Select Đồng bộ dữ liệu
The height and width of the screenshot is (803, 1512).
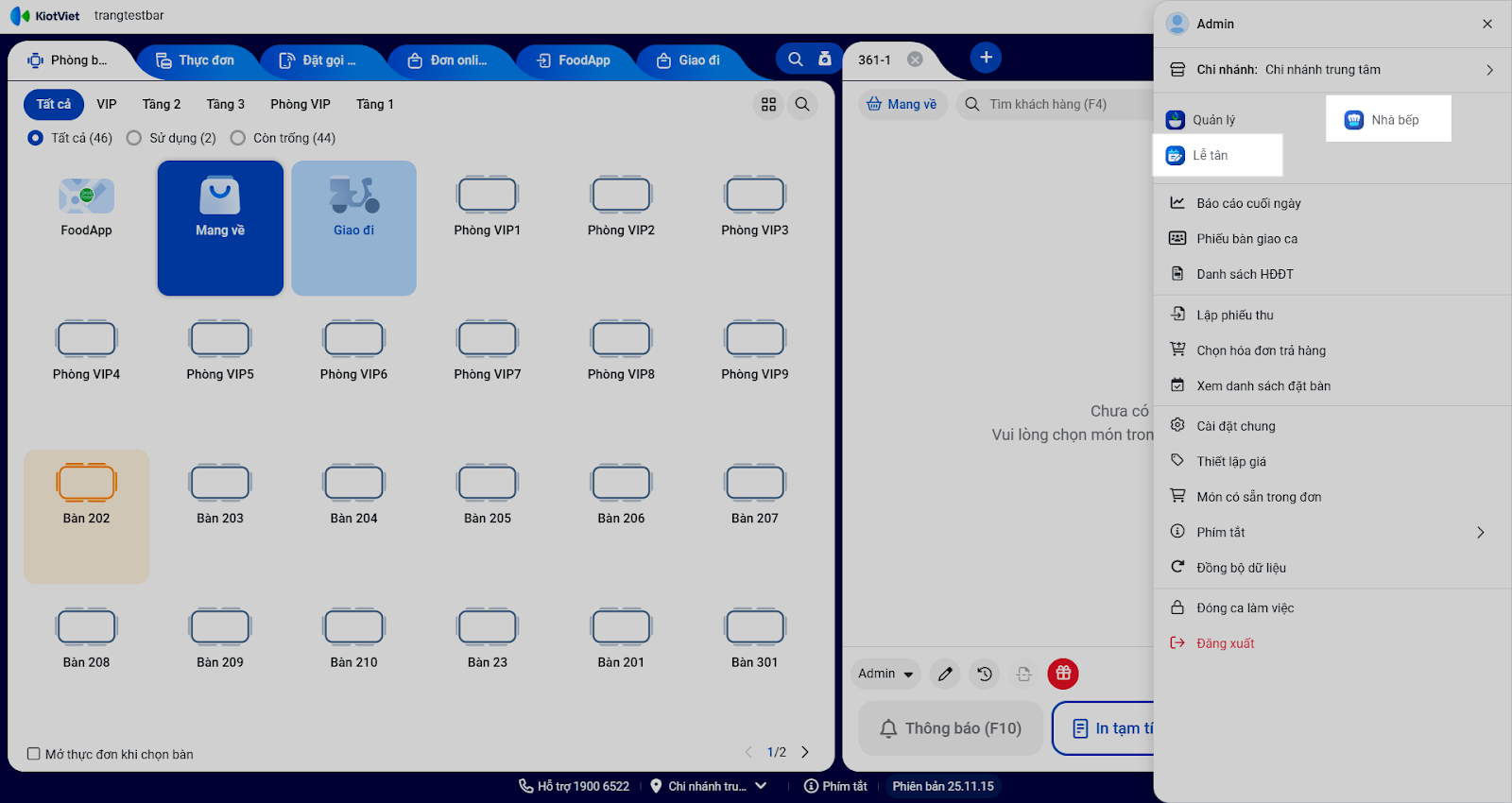(x=1332, y=568)
